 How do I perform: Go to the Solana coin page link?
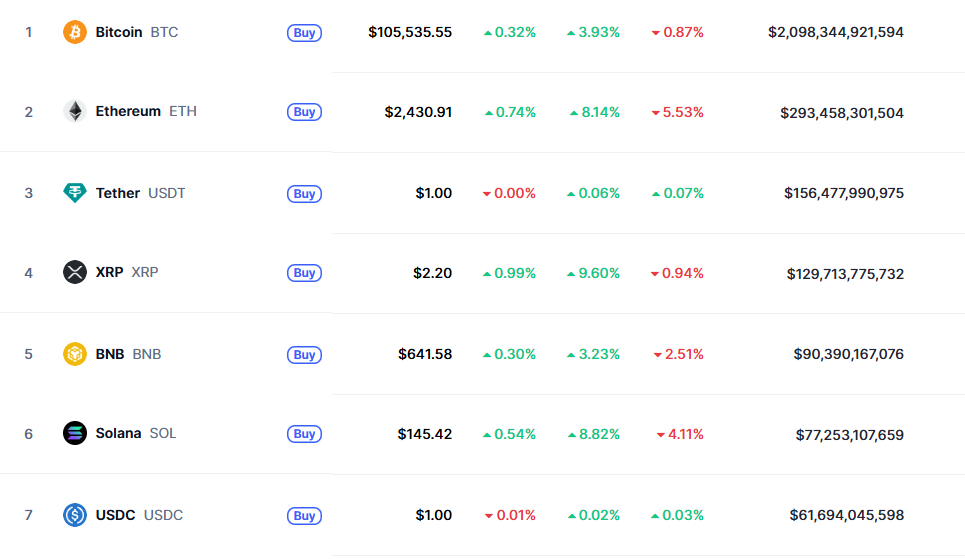[x=118, y=433]
